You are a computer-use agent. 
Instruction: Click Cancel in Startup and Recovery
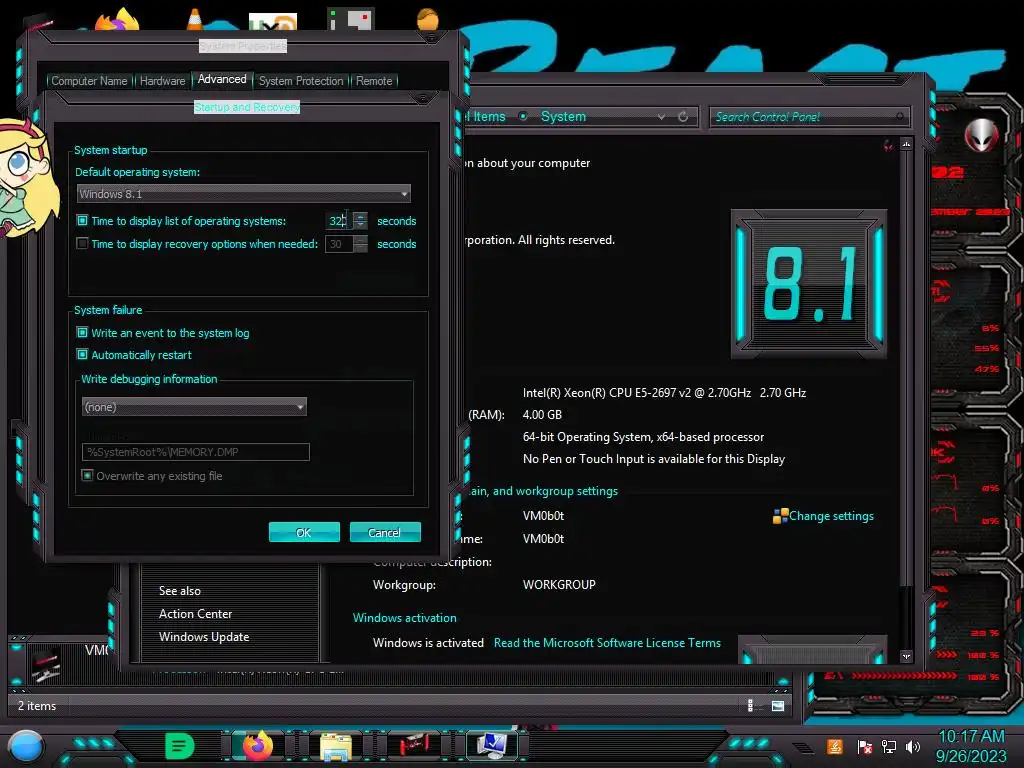385,532
